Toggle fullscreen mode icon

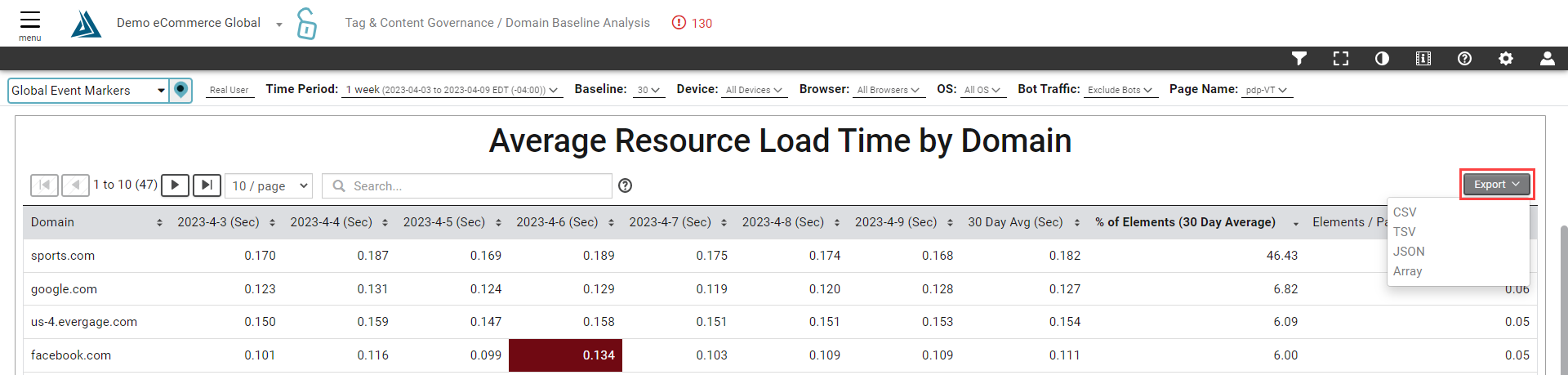[x=1341, y=58]
